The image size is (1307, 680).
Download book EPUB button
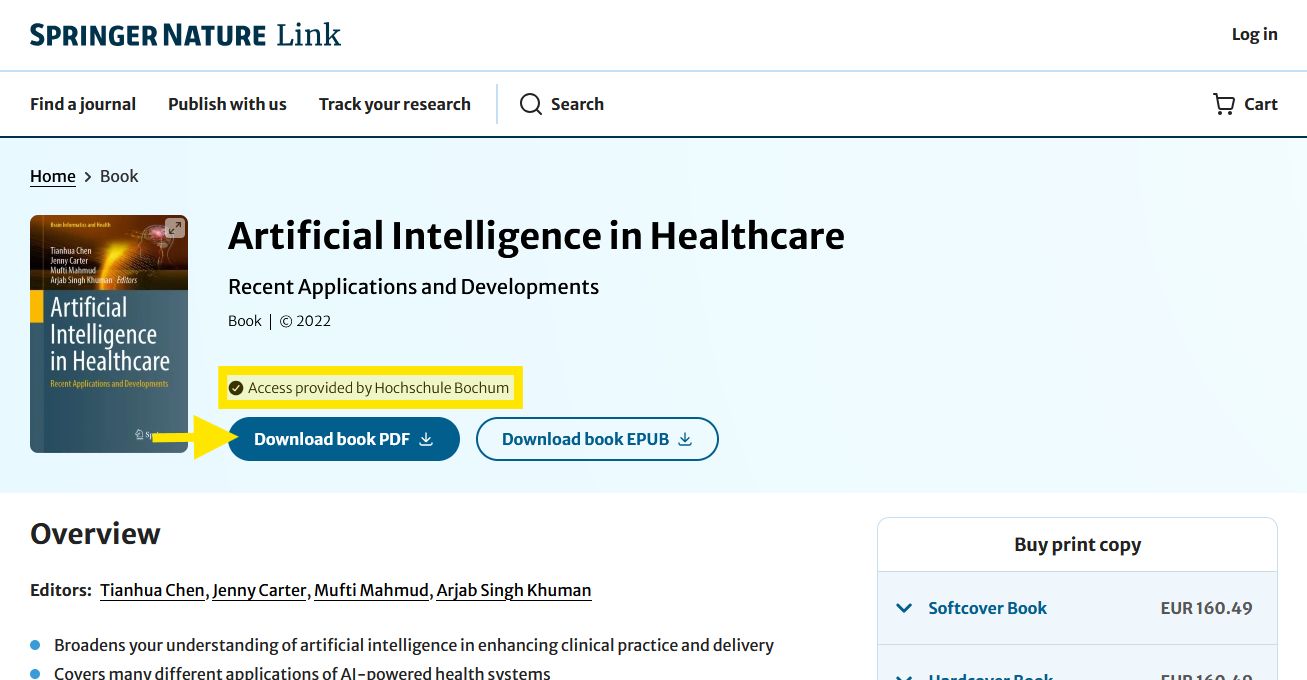coord(597,439)
